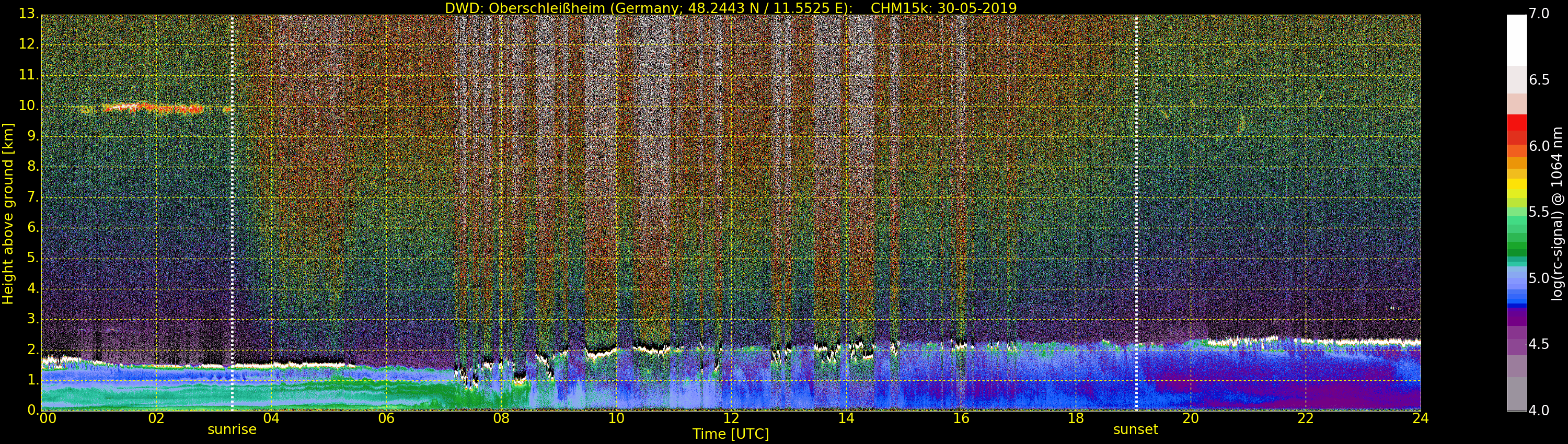This screenshot has height=444, width=1568.
Task: Click the '5.0' colorbar tick label
Action: tap(1539, 278)
